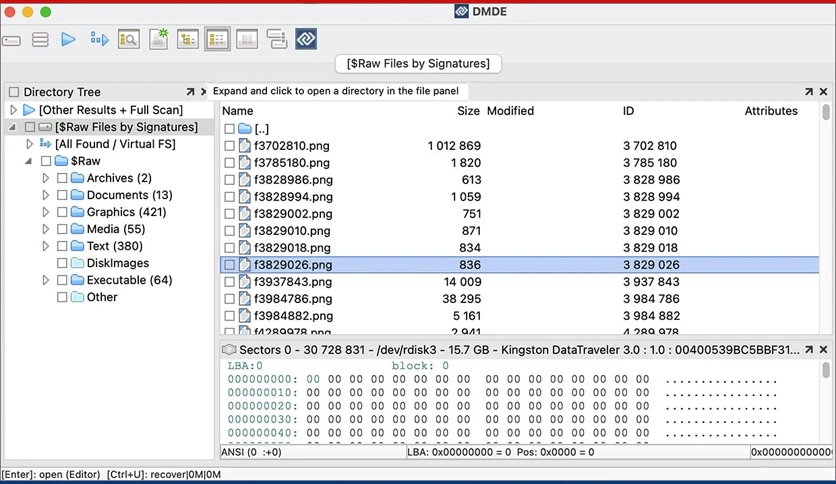
Task: Sort files by the Modified column
Action: 510,111
